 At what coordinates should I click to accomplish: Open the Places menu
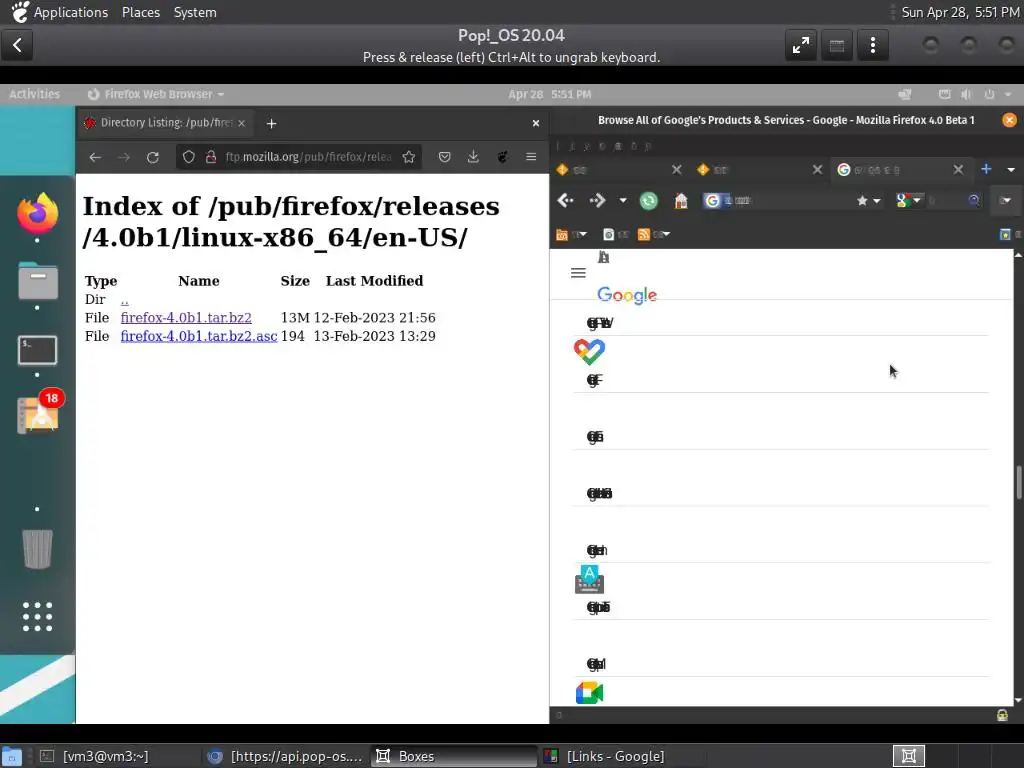click(141, 12)
